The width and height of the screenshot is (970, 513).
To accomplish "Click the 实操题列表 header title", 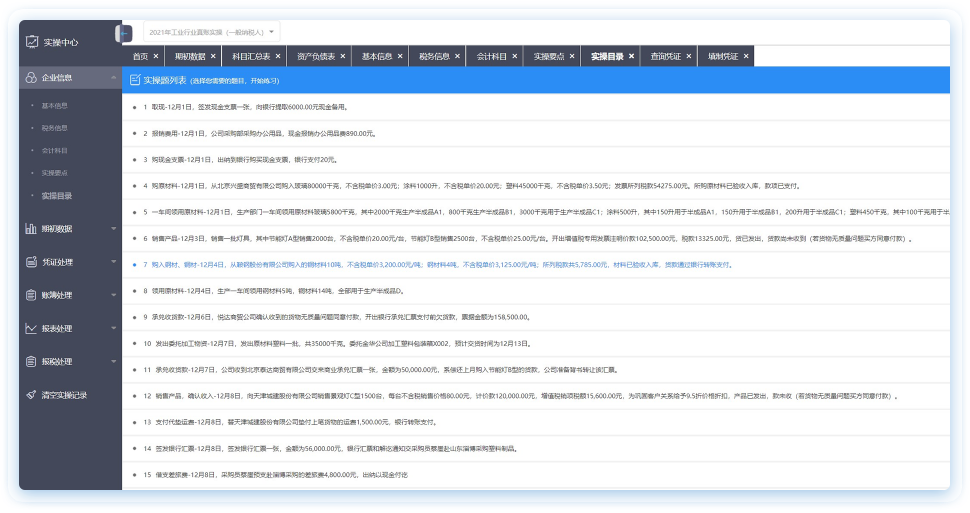I will (x=165, y=80).
